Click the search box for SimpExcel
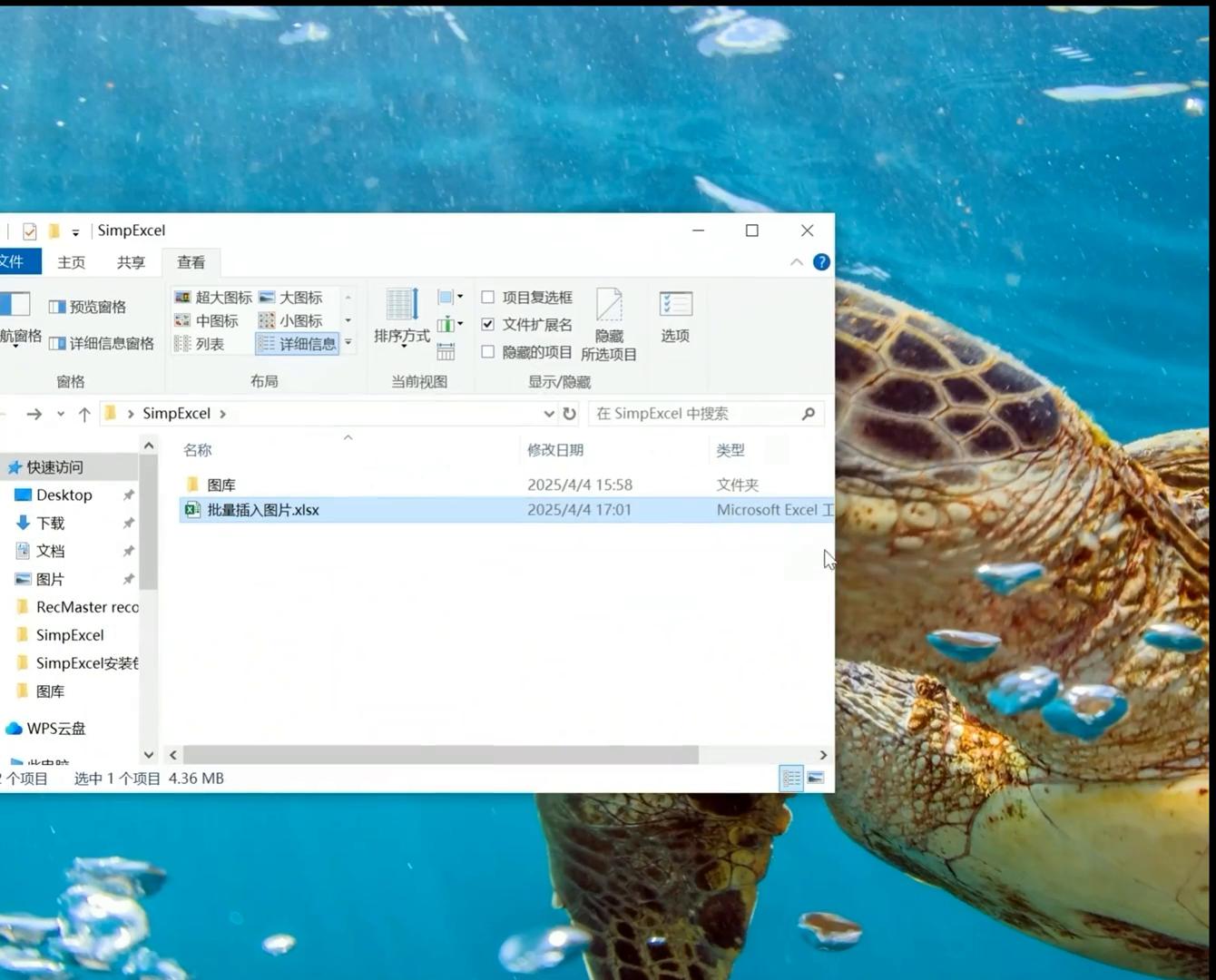This screenshot has width=1216, height=980. [x=694, y=414]
